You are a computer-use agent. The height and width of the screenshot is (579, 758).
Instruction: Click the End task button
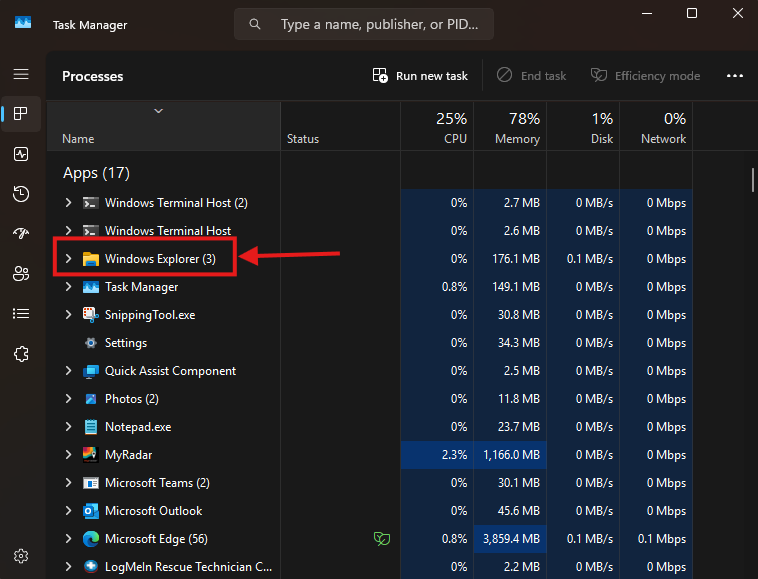click(532, 76)
